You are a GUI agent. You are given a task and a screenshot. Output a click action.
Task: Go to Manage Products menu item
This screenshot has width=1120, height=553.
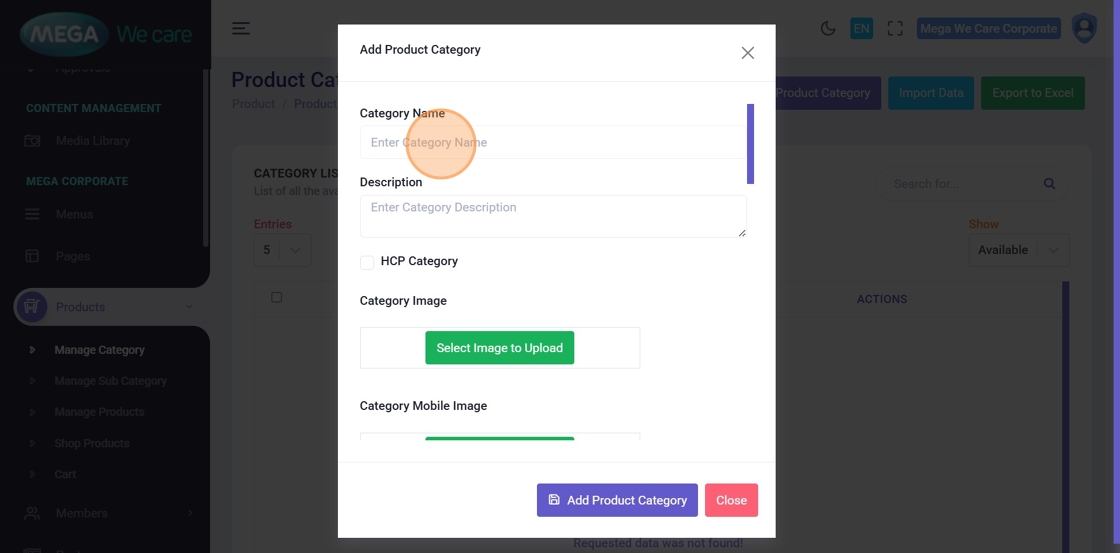click(99, 412)
